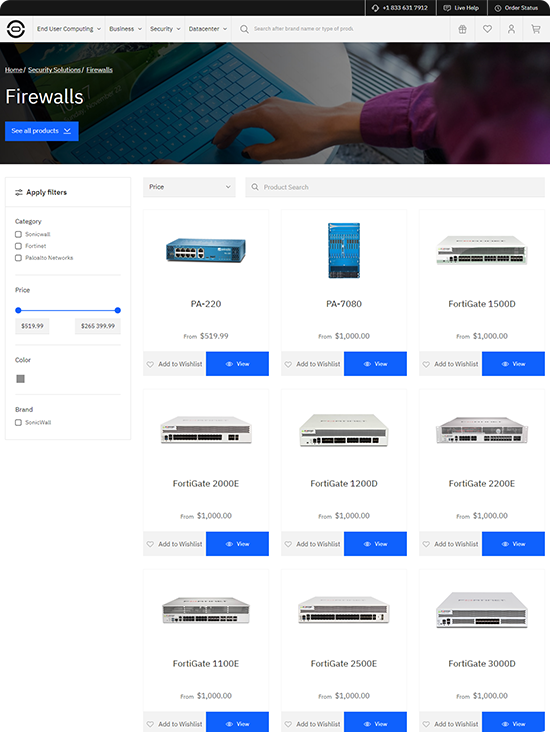Click eye icon on PA-7080 View button
This screenshot has width=550, height=732.
367,364
